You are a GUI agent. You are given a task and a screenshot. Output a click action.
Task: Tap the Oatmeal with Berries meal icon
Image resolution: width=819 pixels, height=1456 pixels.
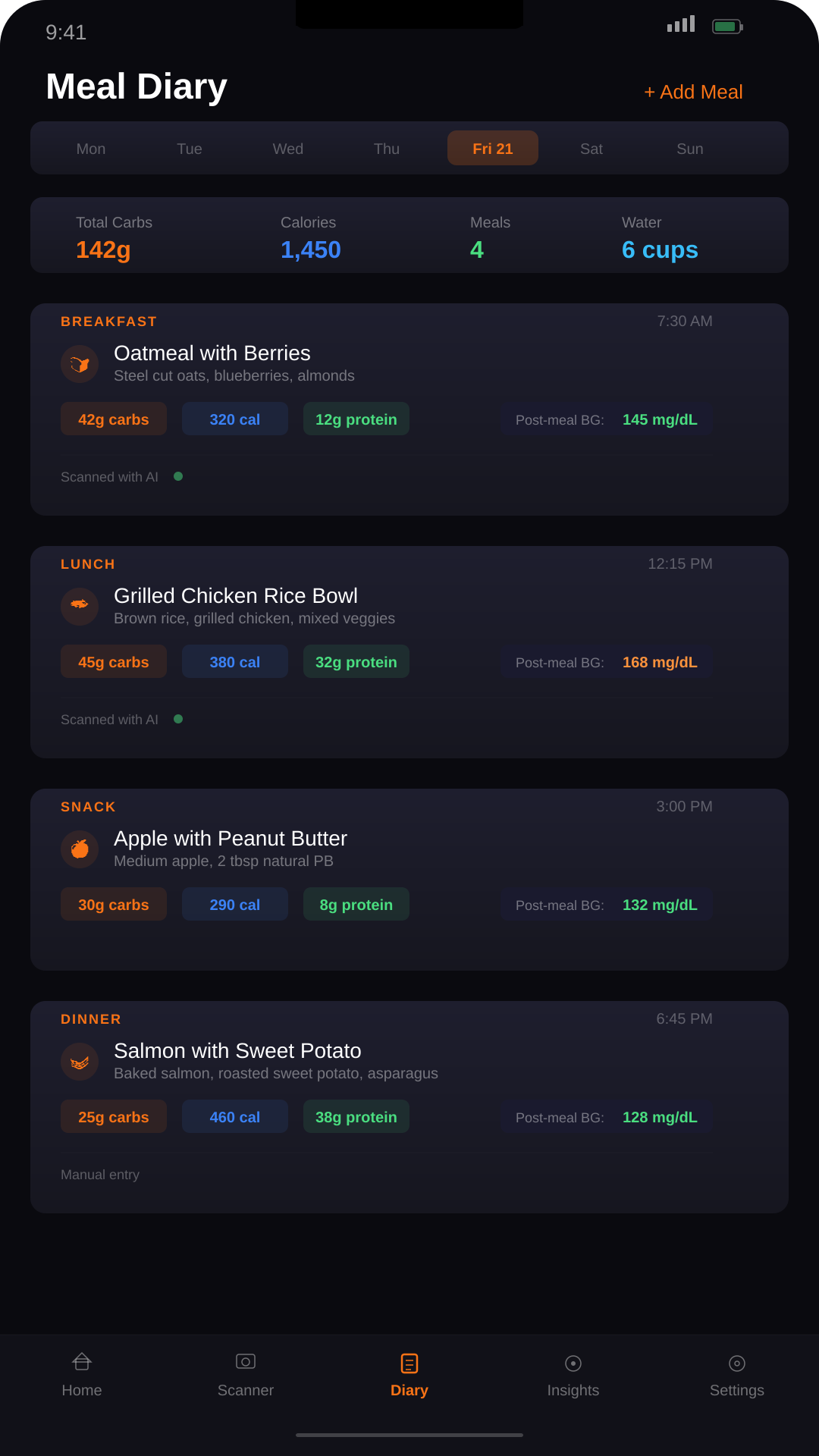[x=80, y=364]
